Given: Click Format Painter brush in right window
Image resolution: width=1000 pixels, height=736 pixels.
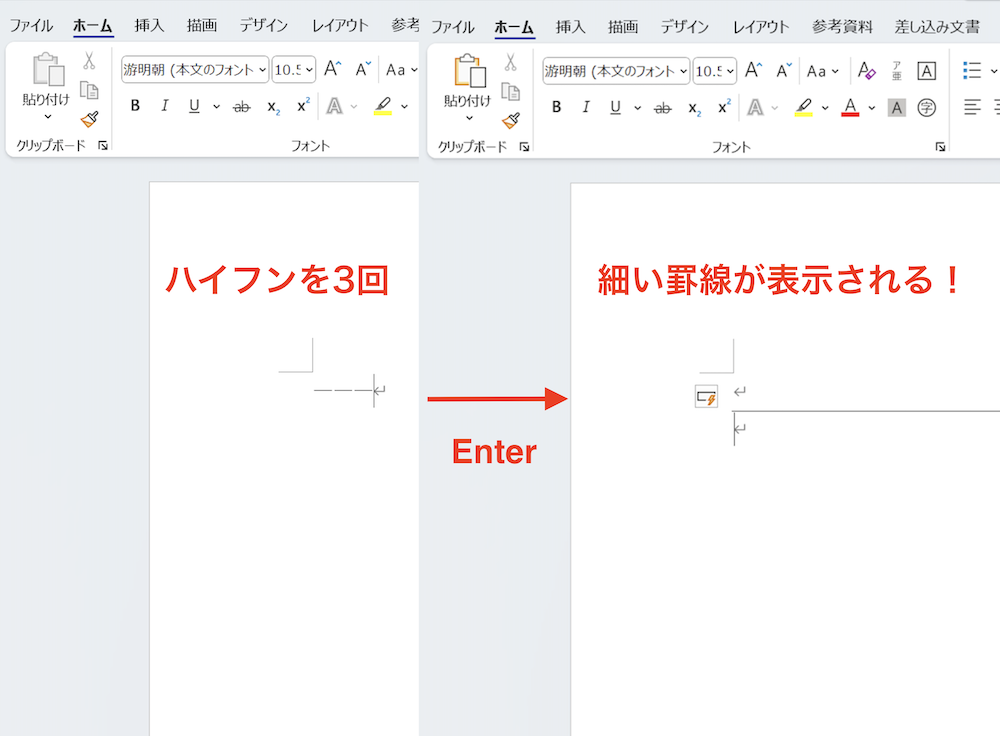Looking at the screenshot, I should (511, 121).
